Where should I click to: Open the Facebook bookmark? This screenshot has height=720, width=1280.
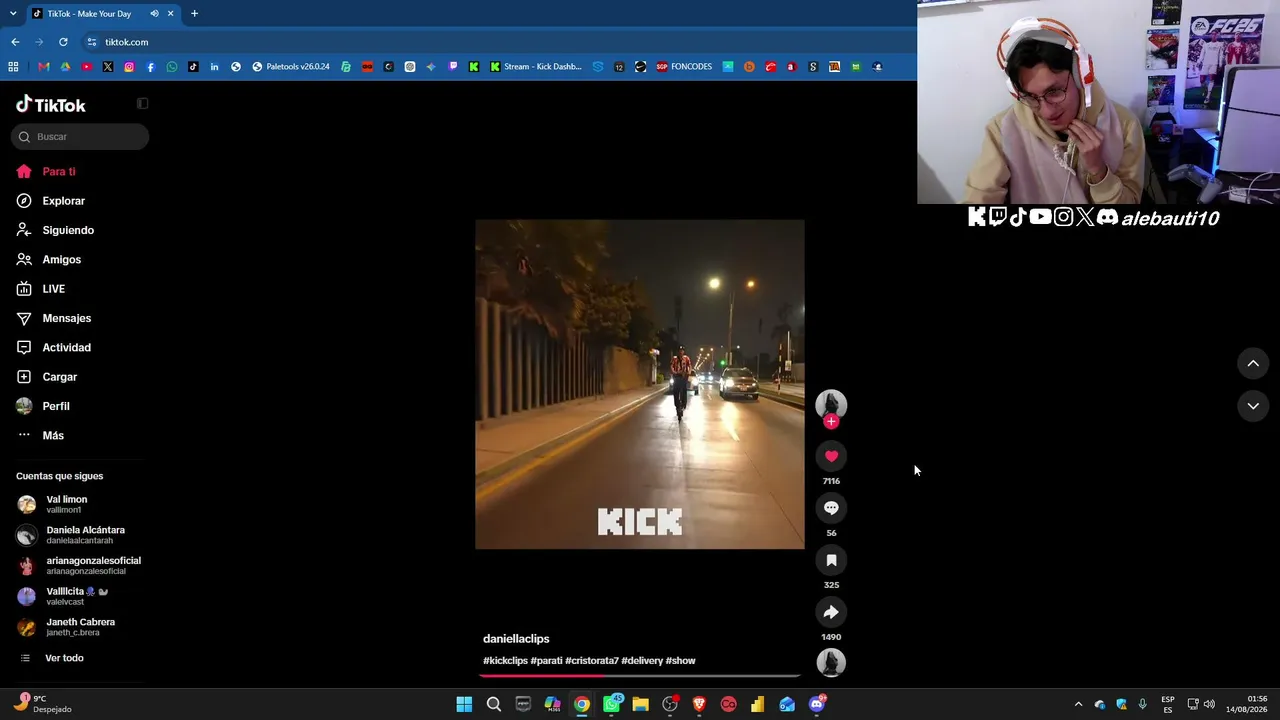click(150, 67)
